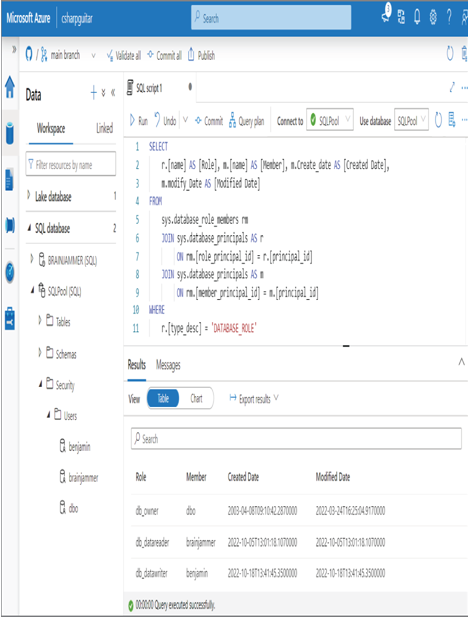Click the Query plan icon
This screenshot has height=617, width=468.
click(x=232, y=120)
